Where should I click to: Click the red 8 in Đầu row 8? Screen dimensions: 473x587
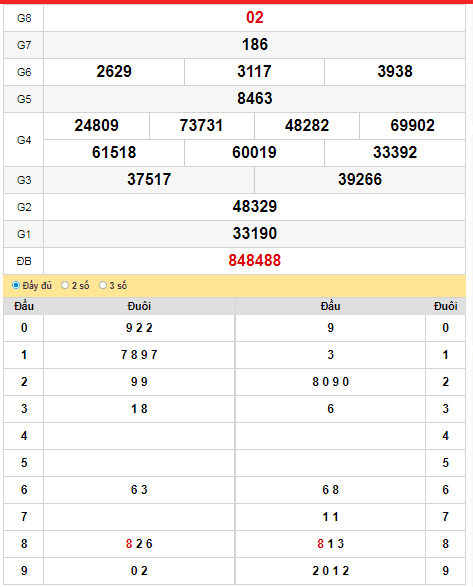coord(129,544)
